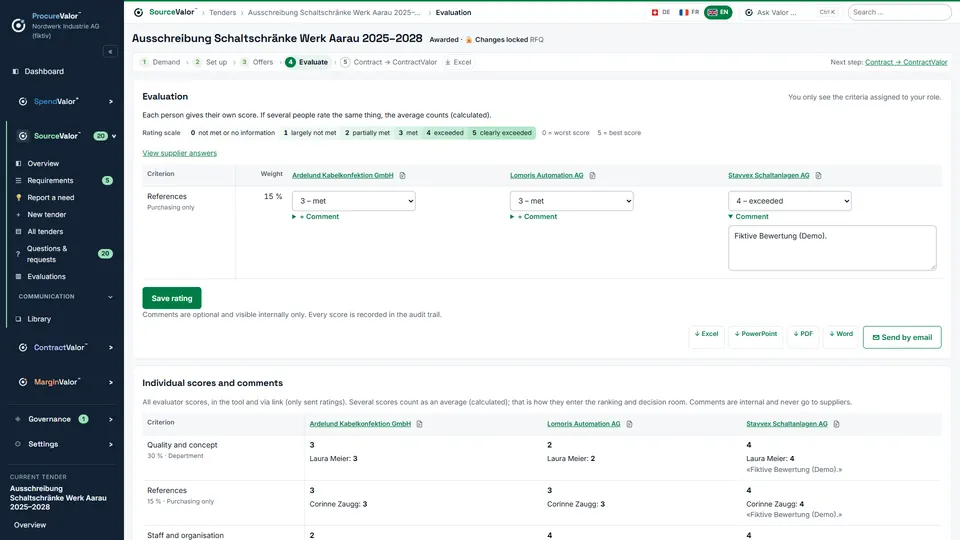This screenshot has width=960, height=540.
Task: Expand the MarginValor chevron
Action: tap(111, 383)
